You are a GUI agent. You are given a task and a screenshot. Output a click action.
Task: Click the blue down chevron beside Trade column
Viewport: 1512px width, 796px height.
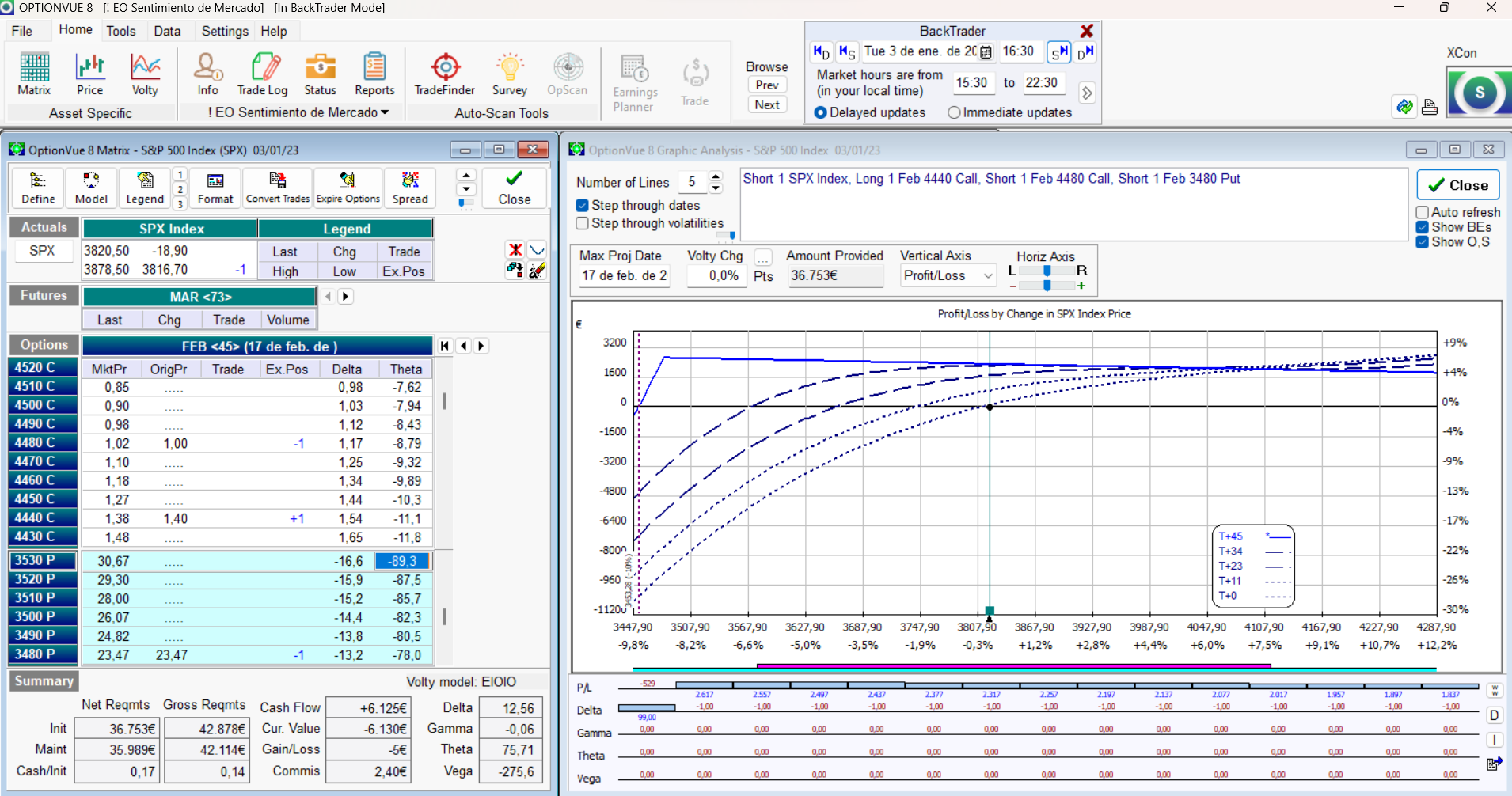538,250
